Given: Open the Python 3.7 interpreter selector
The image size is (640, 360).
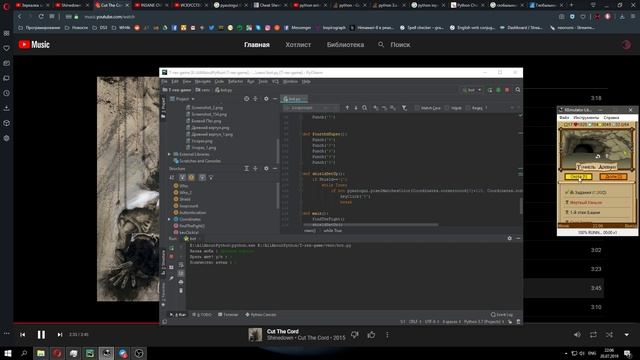Looking at the screenshot, I should pos(484,322).
